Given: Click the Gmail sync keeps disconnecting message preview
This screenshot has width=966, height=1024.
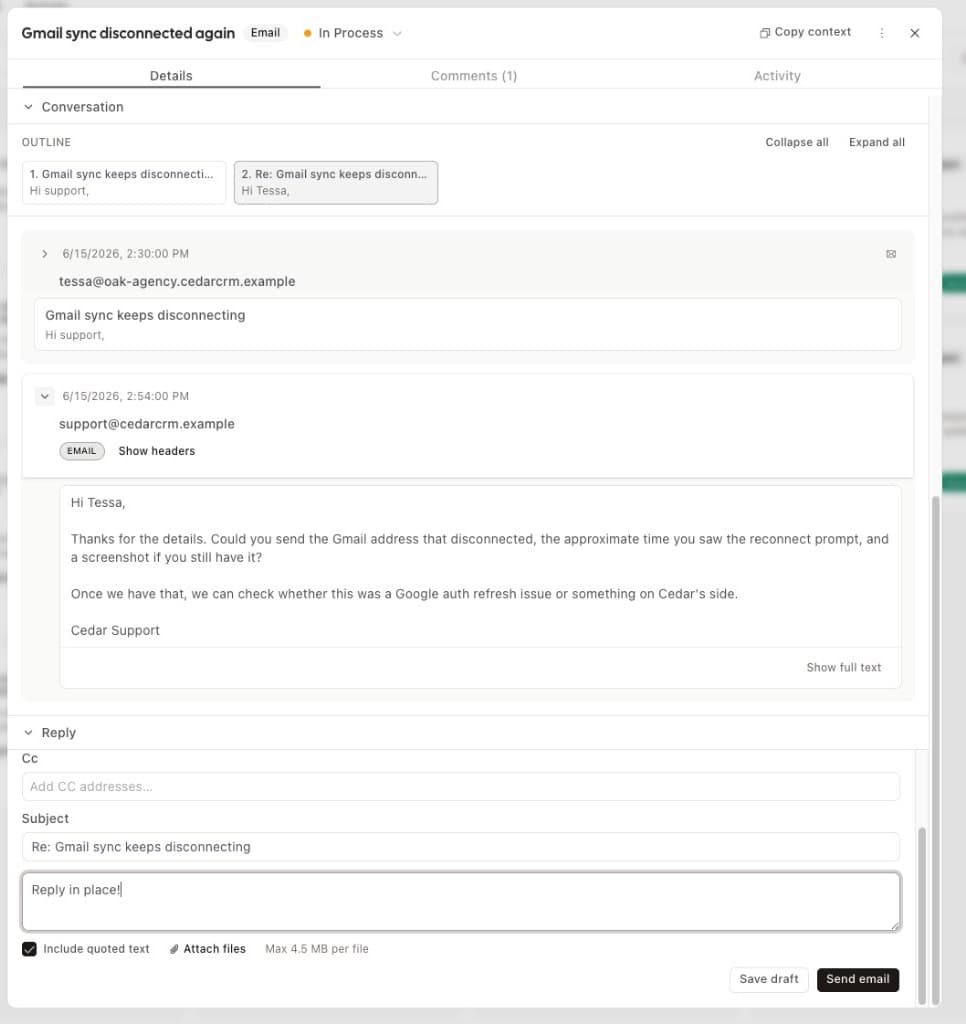Looking at the screenshot, I should coord(468,324).
